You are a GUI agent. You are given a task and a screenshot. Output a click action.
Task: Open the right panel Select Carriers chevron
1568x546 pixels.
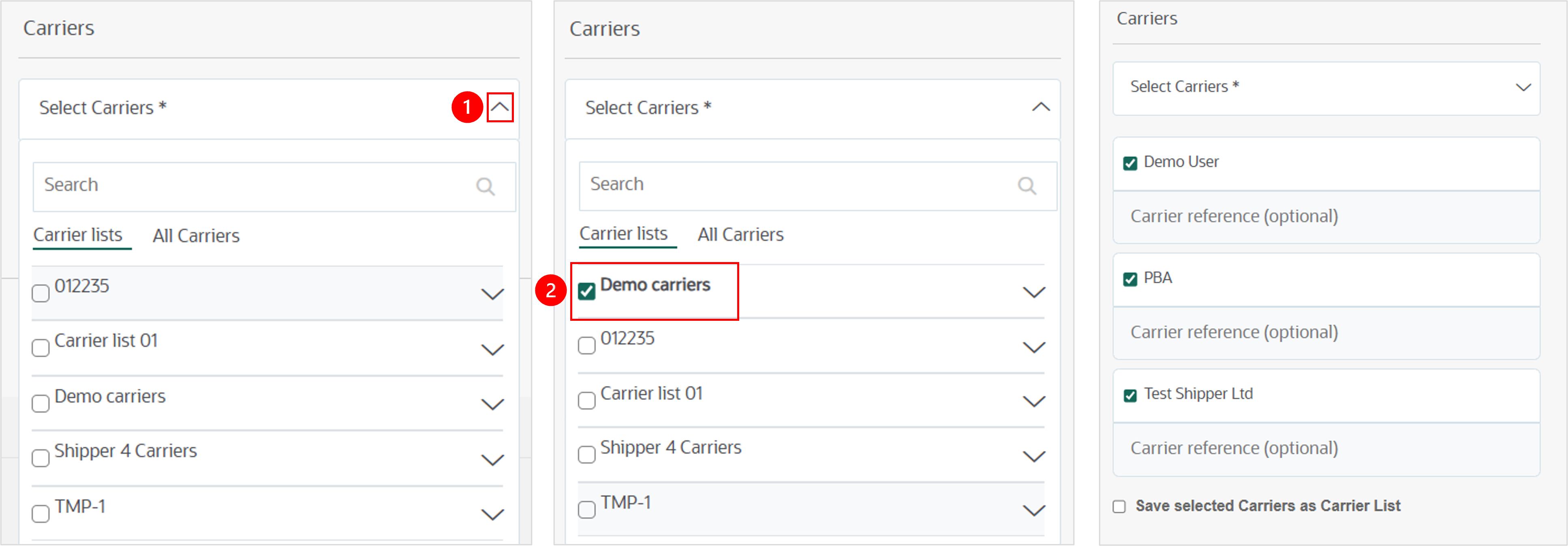click(1523, 87)
